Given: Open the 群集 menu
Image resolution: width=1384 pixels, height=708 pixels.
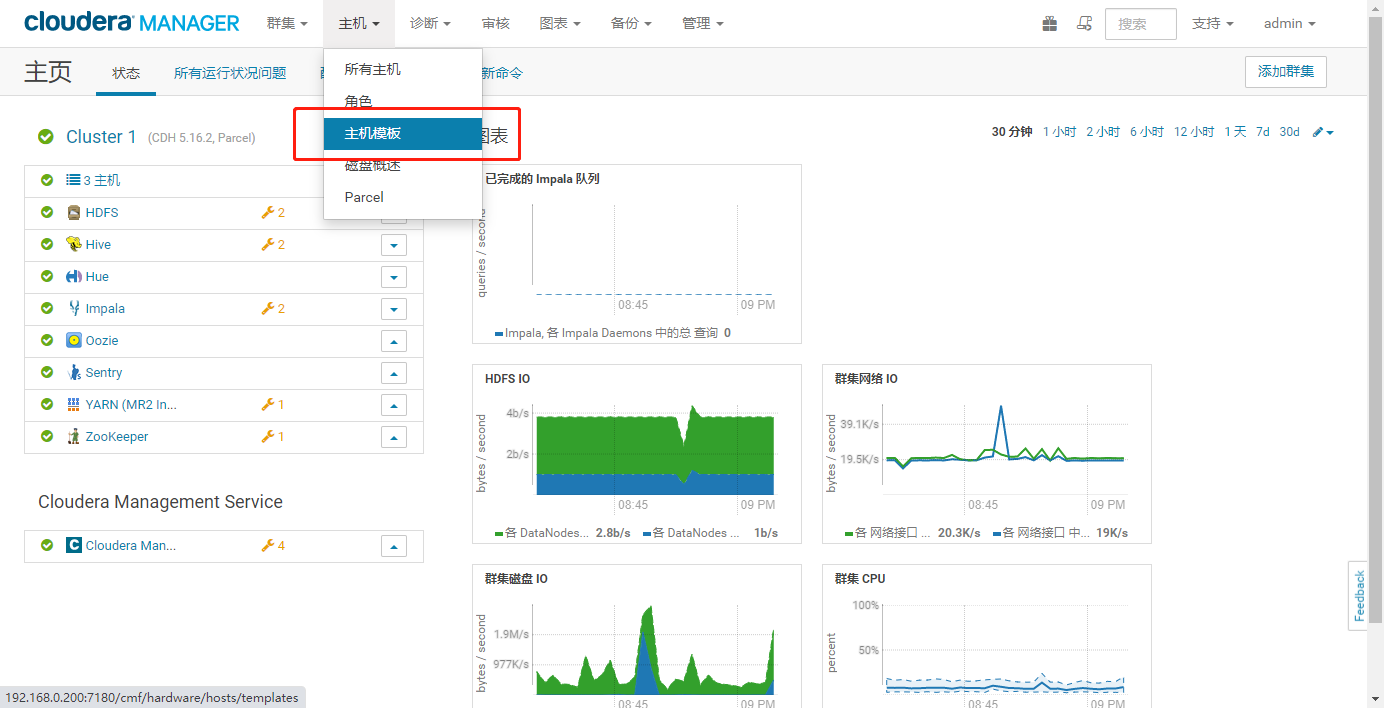Looking at the screenshot, I should tap(287, 23).
